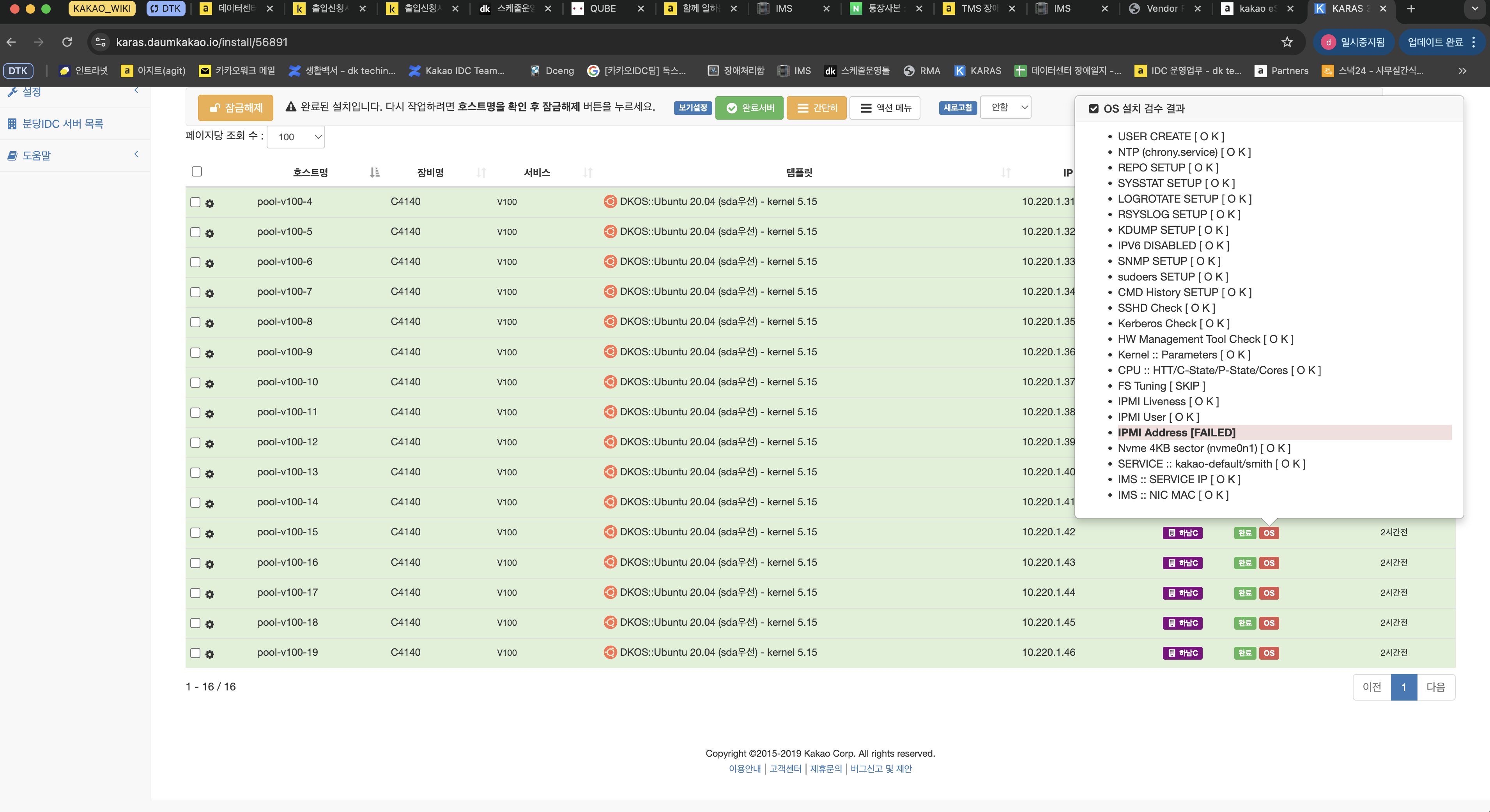The width and height of the screenshot is (1490, 812).
Task: Click the 완료 badge on pool-v100-16 row
Action: (1245, 562)
